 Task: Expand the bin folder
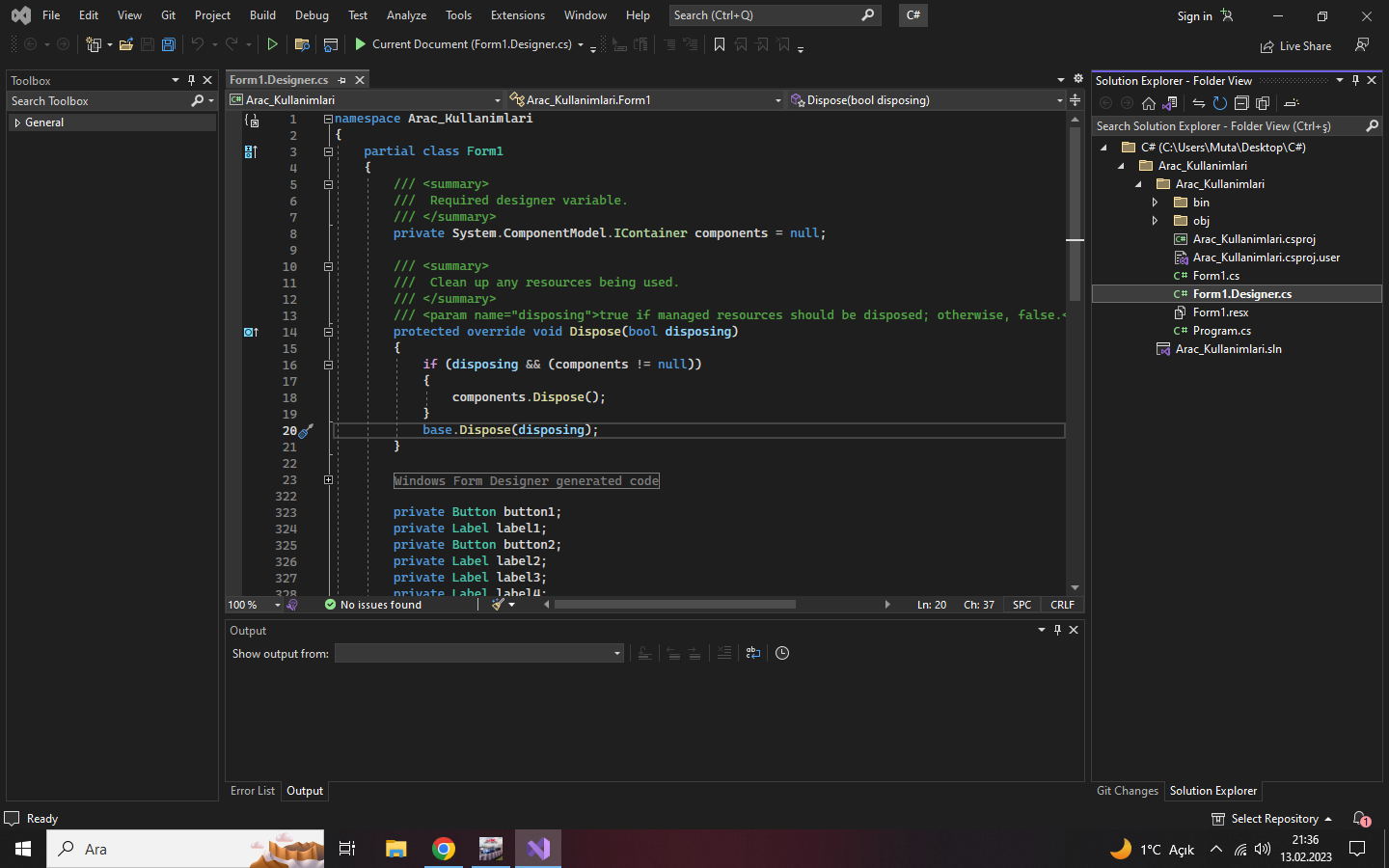click(x=1155, y=203)
